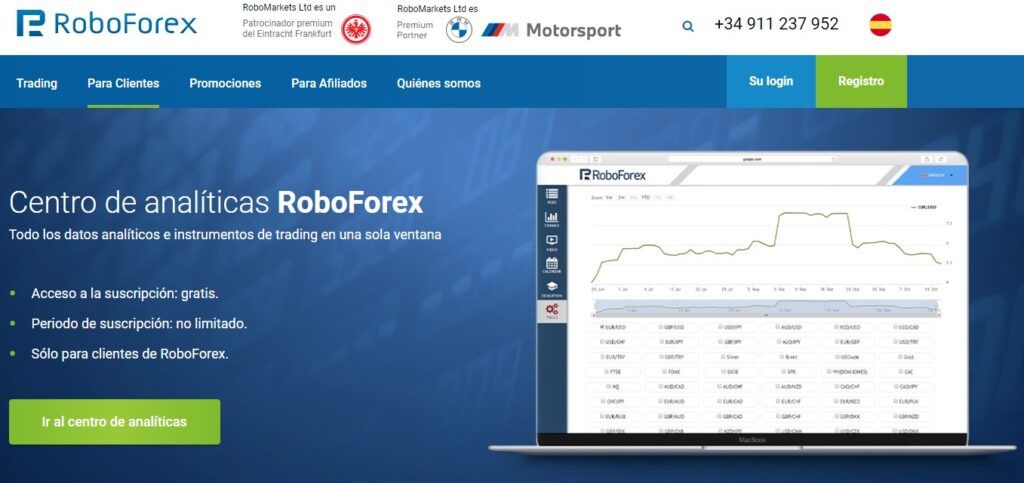This screenshot has width=1024, height=483.
Task: Open site search with the magnifier icon
Action: point(688,26)
